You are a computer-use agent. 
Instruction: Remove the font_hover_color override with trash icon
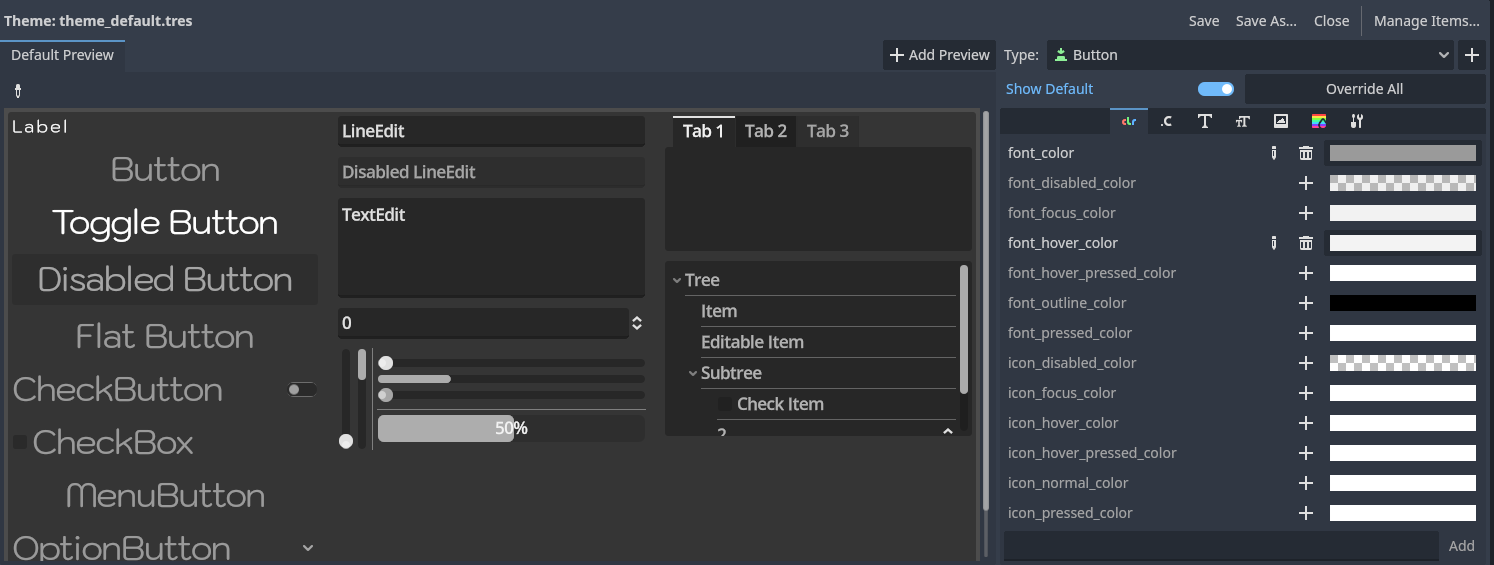[1305, 243]
